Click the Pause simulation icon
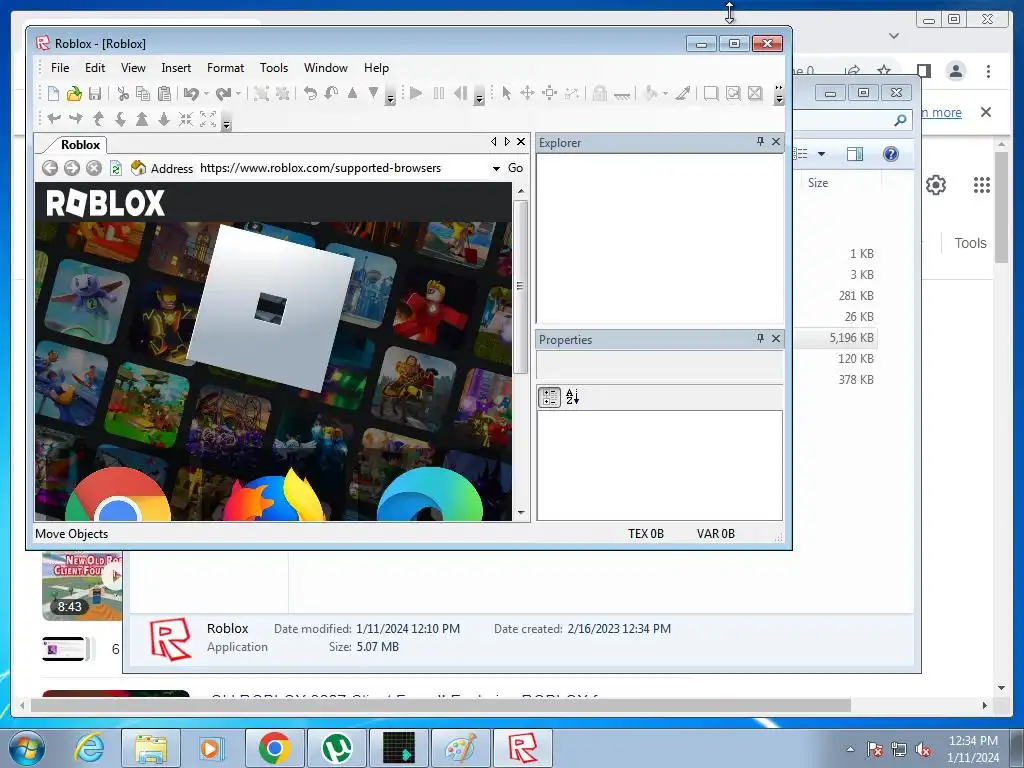 coord(439,93)
